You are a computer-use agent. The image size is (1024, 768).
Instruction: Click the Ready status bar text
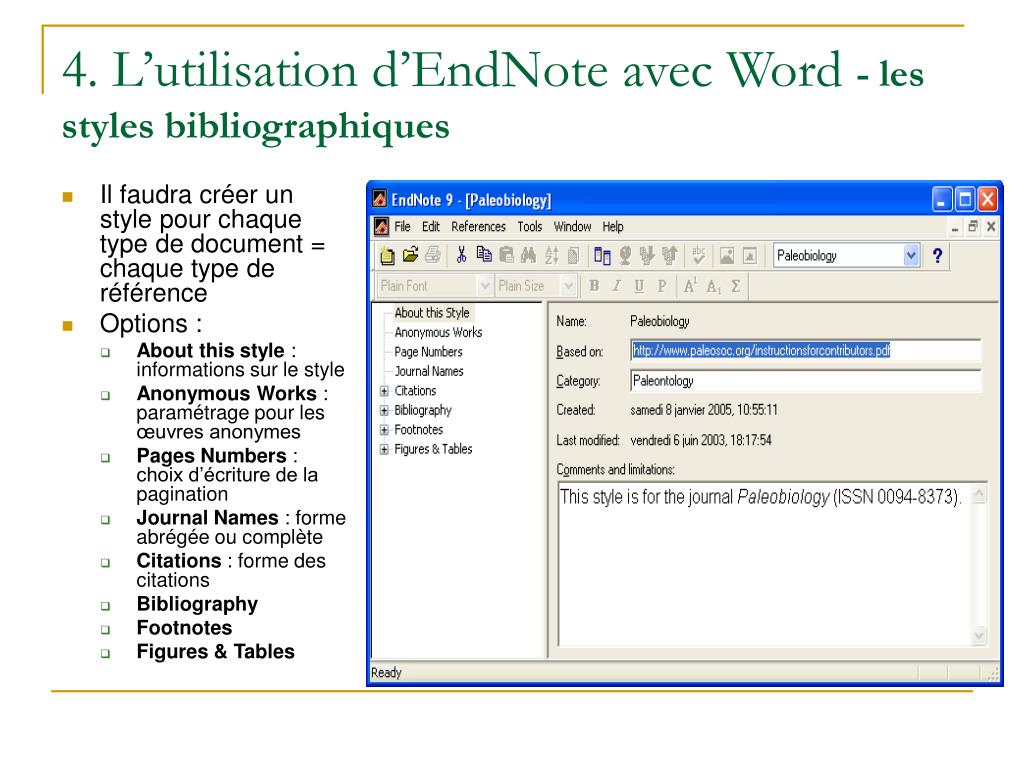[x=386, y=673]
